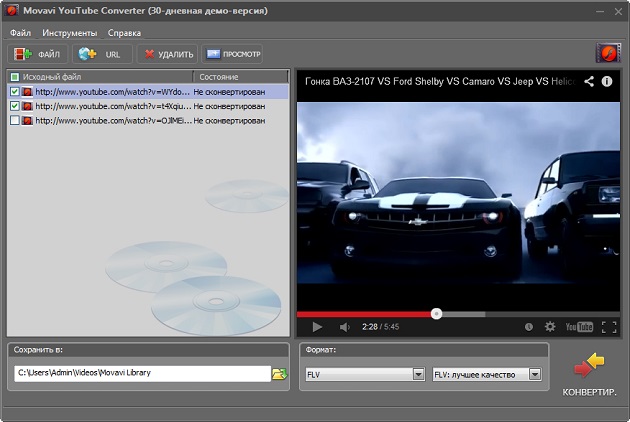The height and width of the screenshot is (422, 630).
Task: Open the Инструменты menu
Action: pos(70,33)
